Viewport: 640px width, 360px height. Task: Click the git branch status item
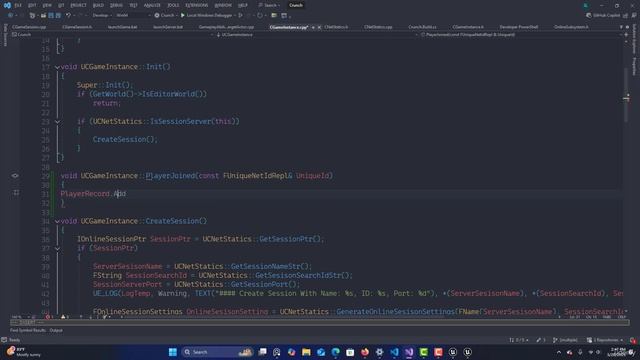tap(565, 340)
